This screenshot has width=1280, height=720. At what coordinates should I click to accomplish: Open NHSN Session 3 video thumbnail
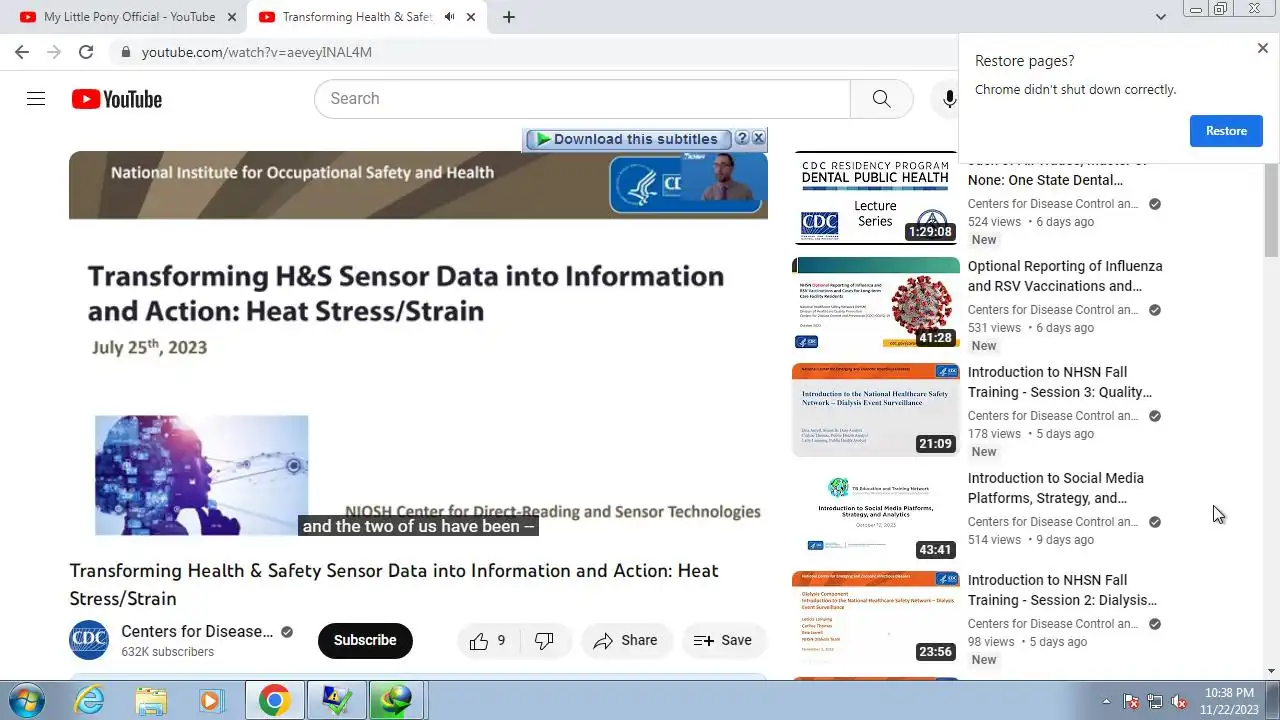tap(876, 410)
